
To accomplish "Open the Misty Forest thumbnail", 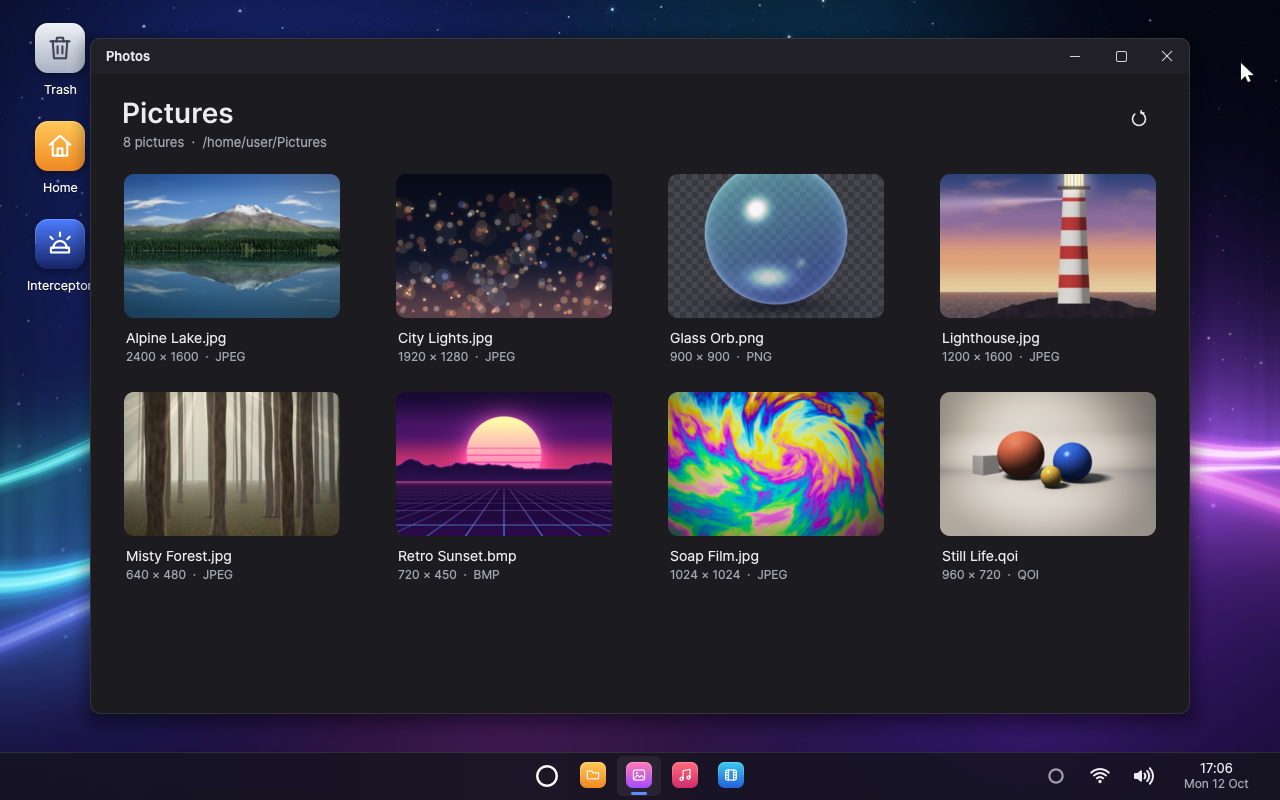I will click(232, 464).
